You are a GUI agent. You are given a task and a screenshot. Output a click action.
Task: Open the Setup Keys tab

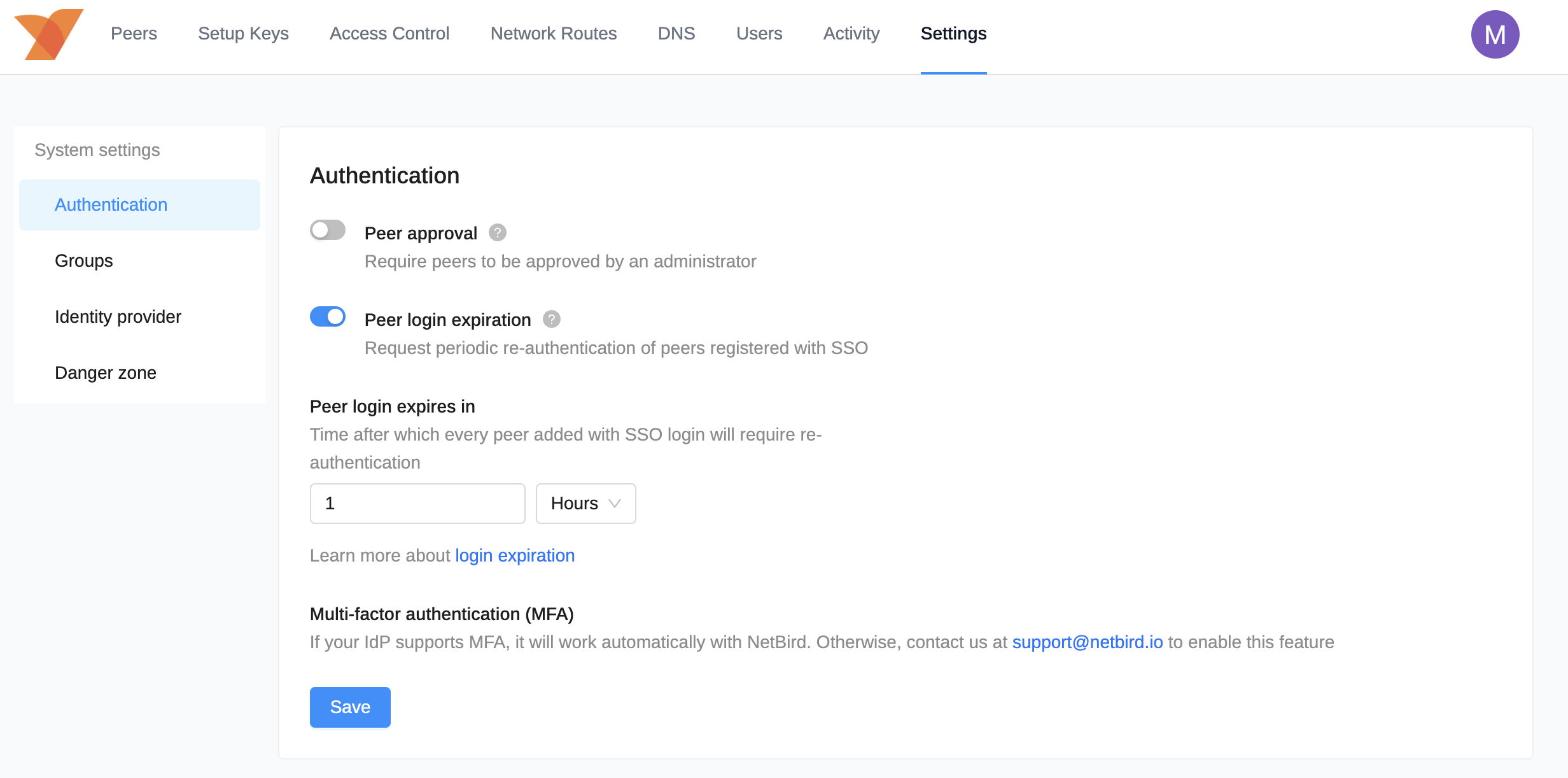(243, 34)
